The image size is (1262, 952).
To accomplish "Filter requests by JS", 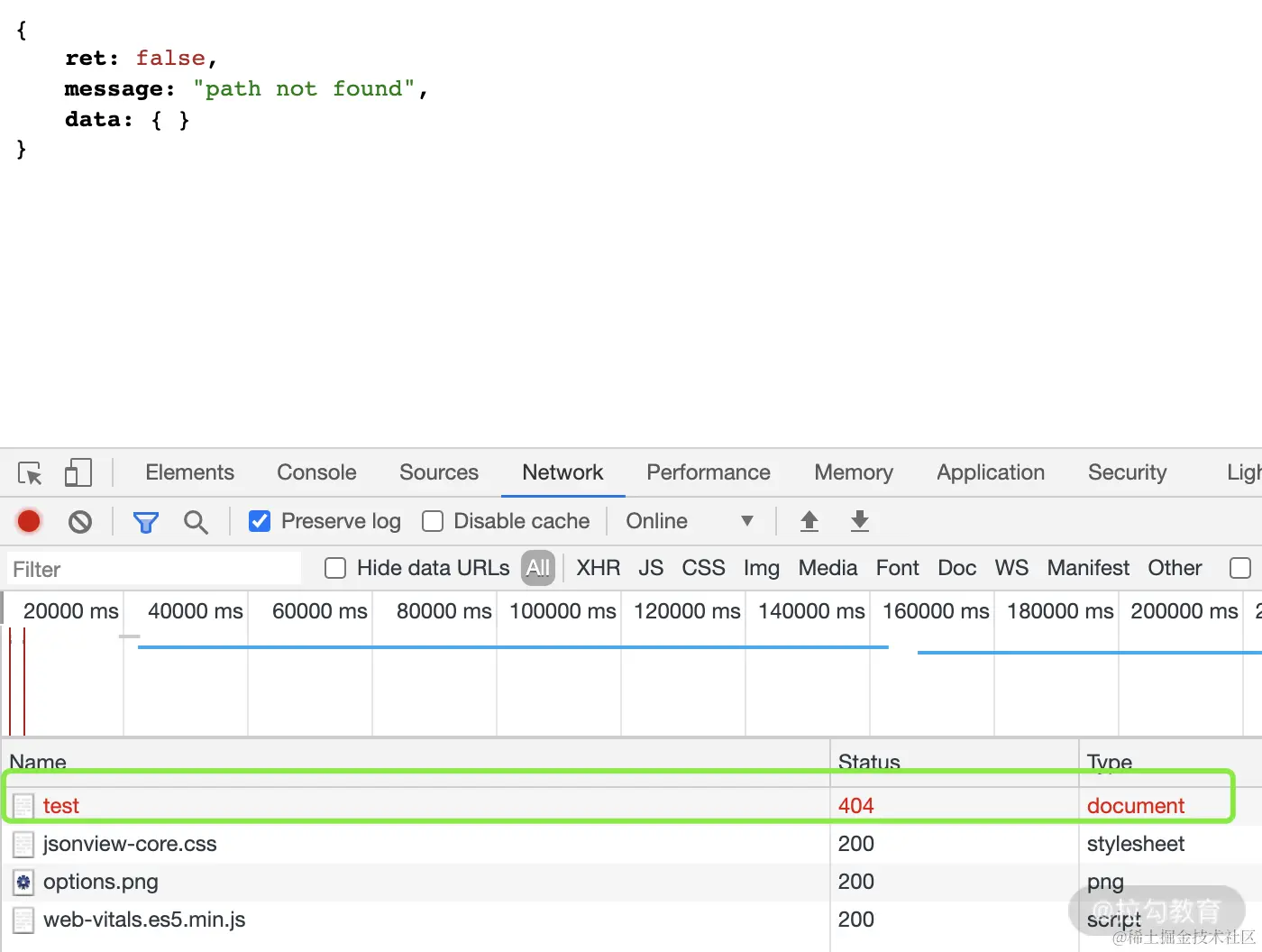I will click(651, 568).
